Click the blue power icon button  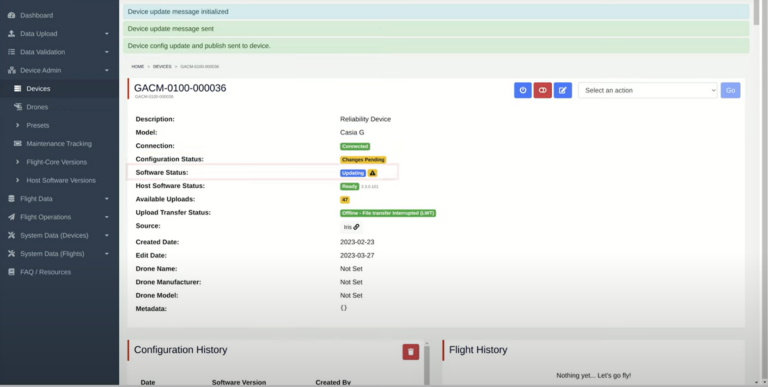[x=523, y=90]
